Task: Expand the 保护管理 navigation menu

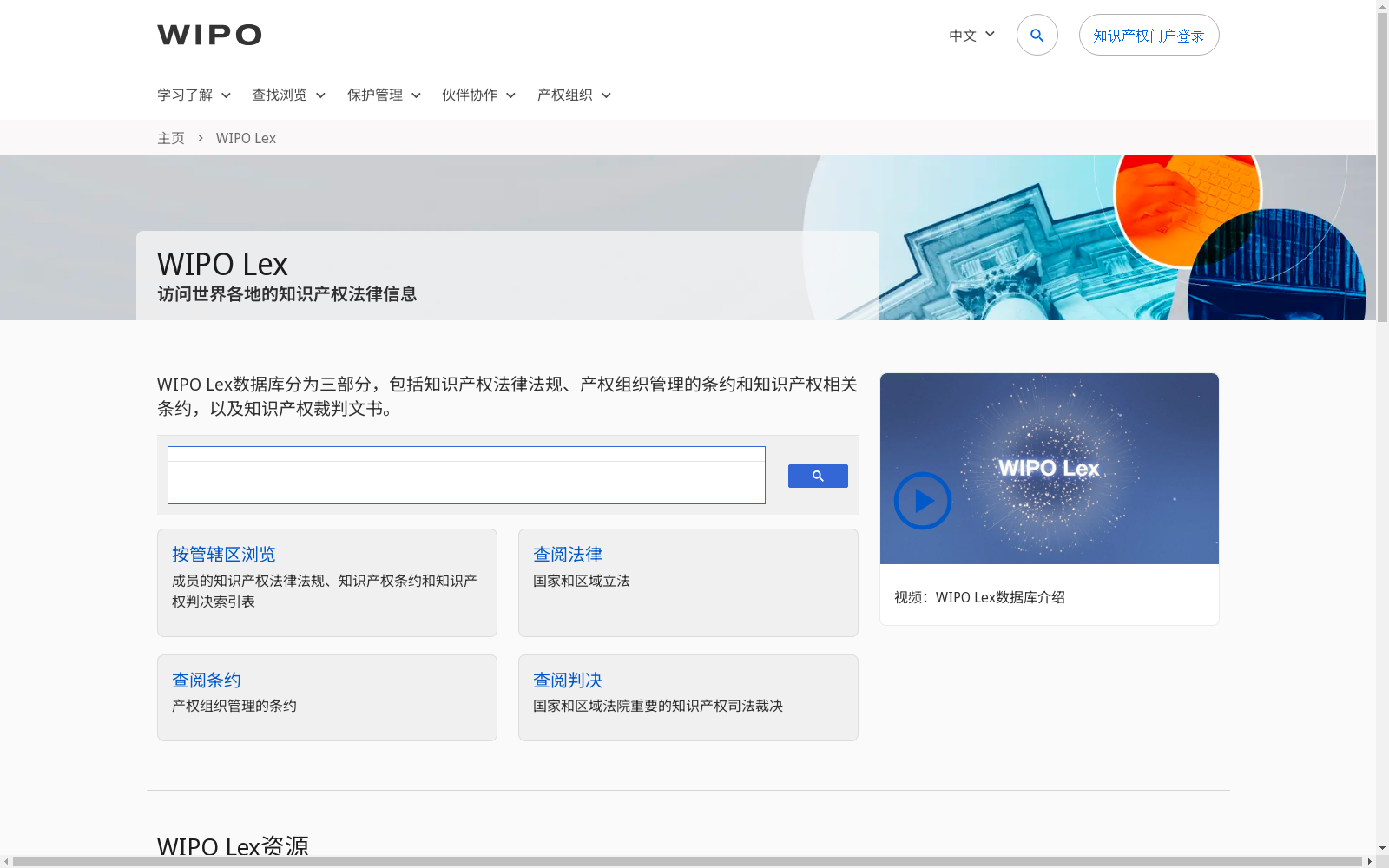Action: tap(382, 95)
